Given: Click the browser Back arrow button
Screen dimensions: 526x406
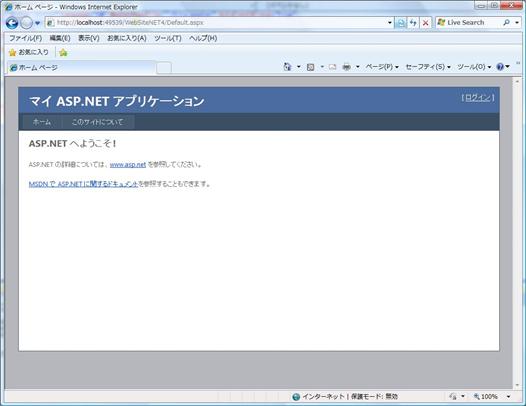Looking at the screenshot, I should click(12, 23).
